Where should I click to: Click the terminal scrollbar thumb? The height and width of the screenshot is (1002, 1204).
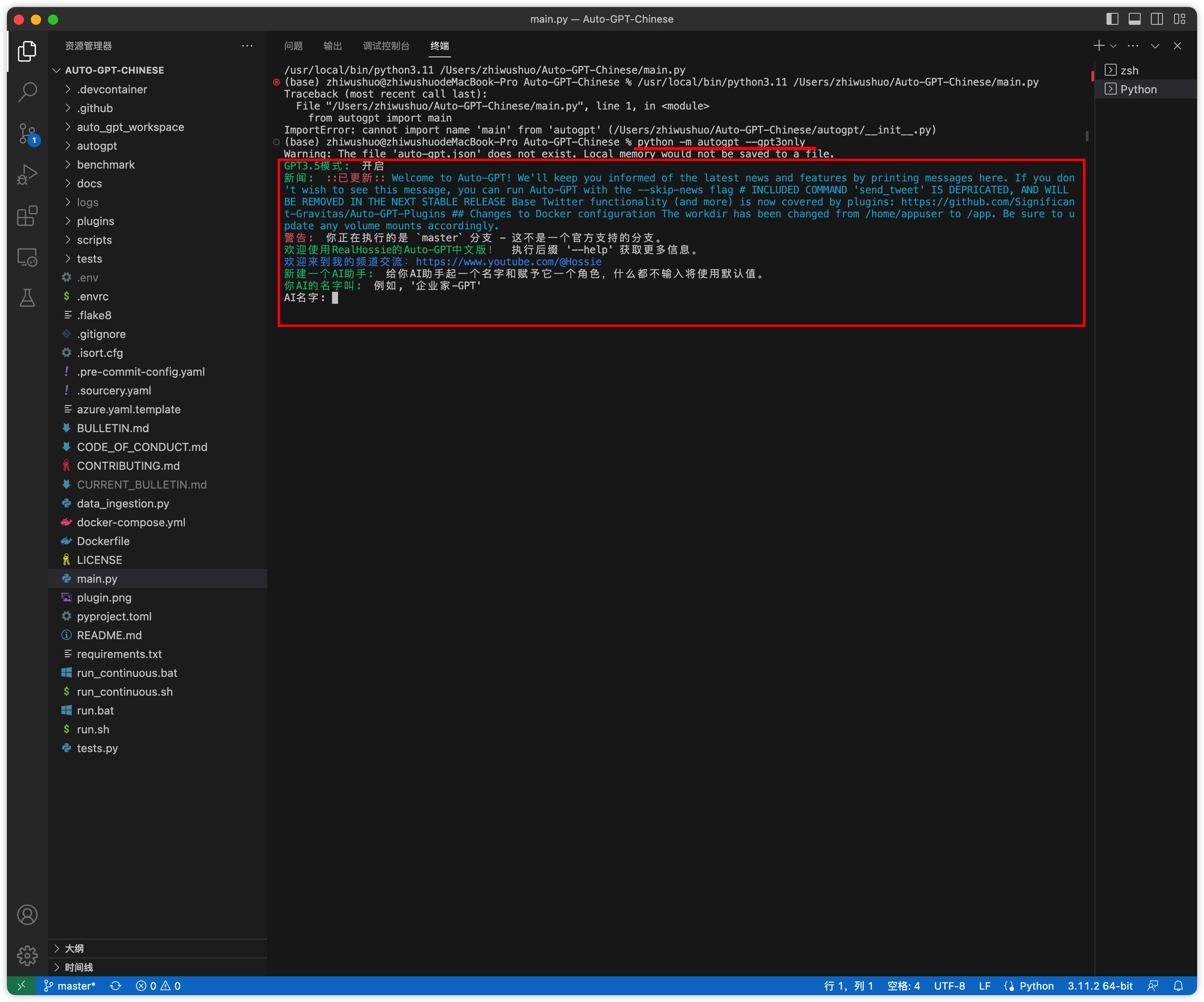[1087, 136]
